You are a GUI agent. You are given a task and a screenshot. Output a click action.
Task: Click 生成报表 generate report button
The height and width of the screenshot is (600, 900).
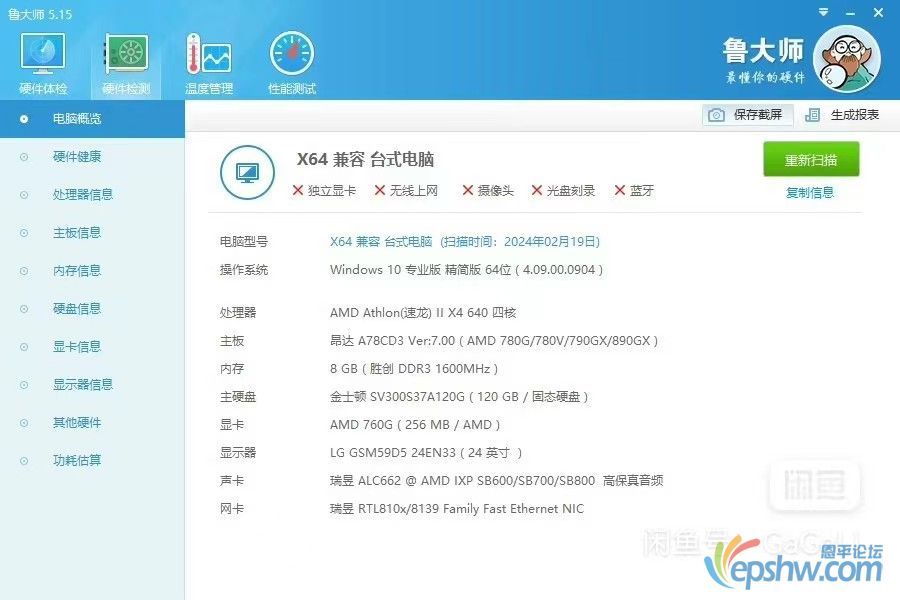click(x=842, y=115)
